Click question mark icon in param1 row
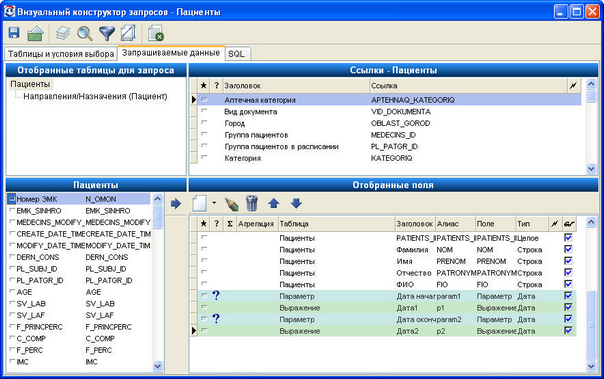 click(216, 296)
